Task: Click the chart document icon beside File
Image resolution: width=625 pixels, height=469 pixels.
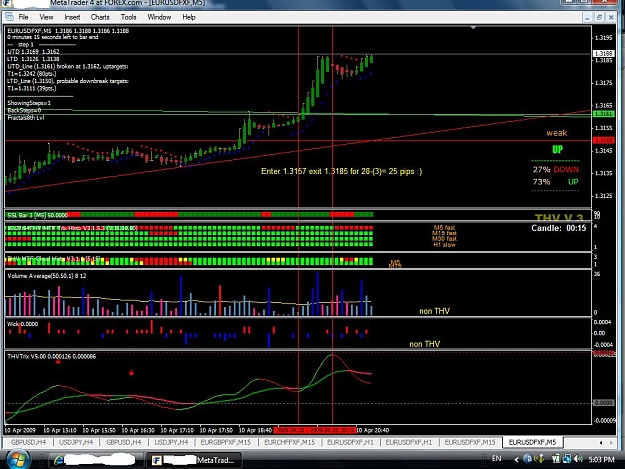Action: 9,17
